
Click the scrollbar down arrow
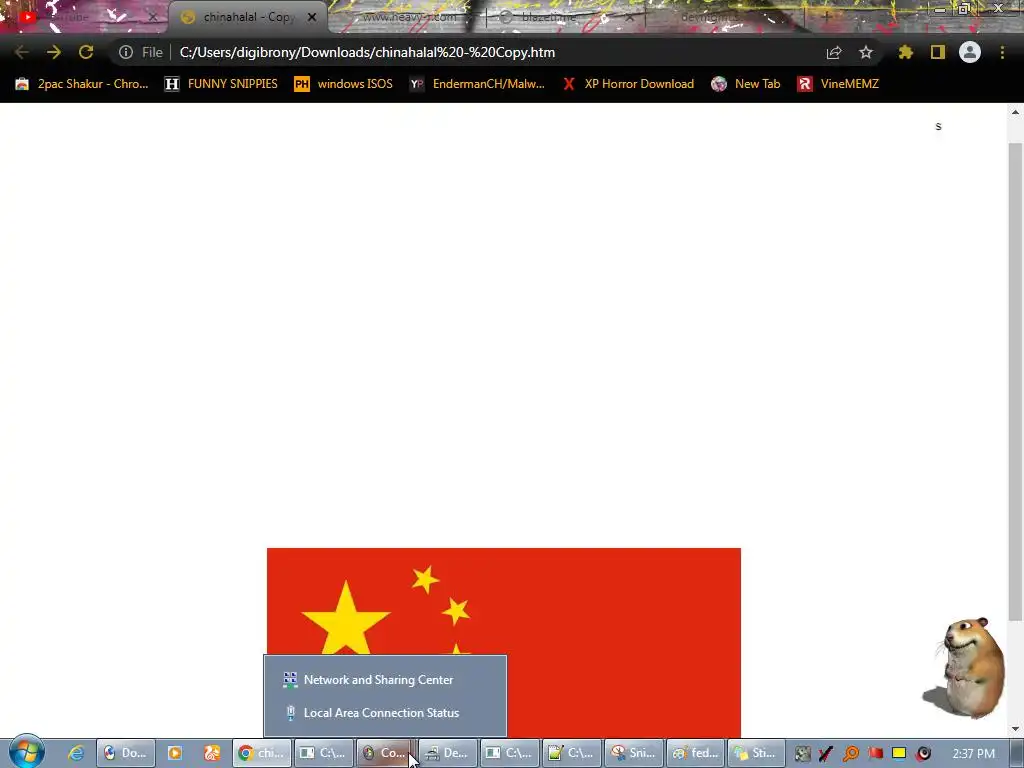point(1015,729)
